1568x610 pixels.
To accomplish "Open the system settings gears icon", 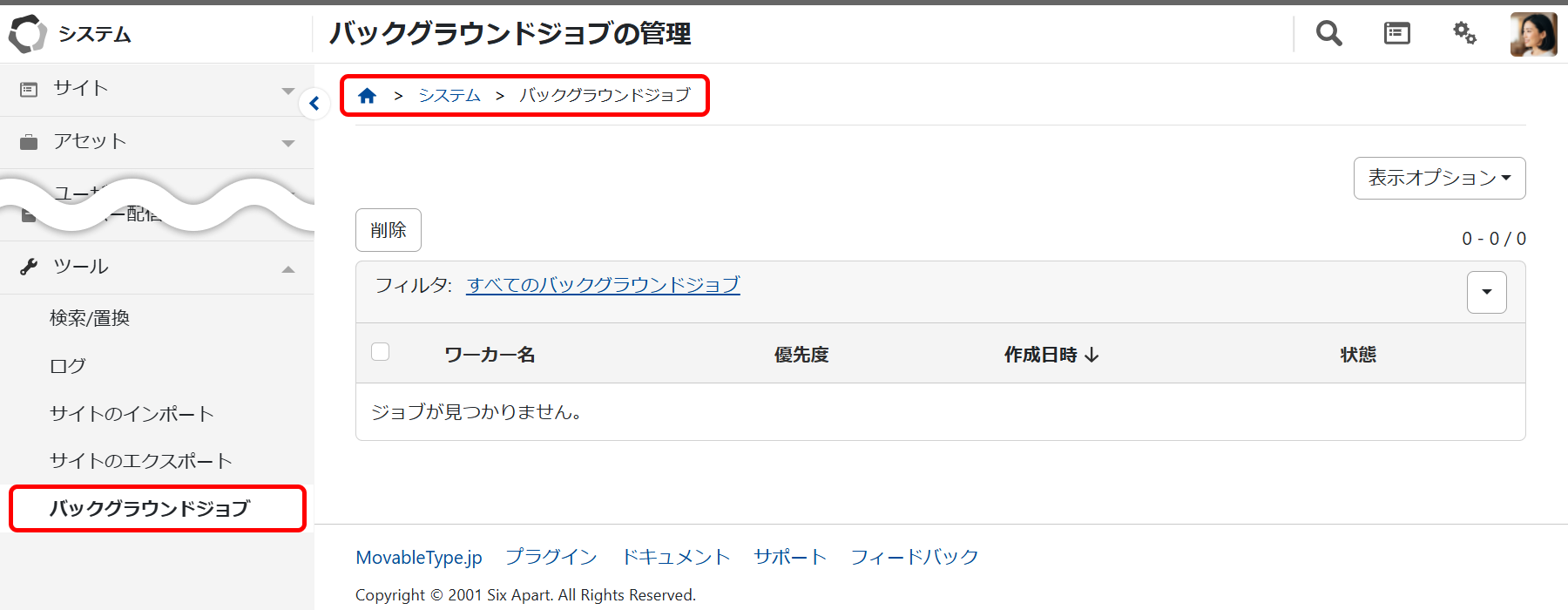I will click(x=1464, y=34).
